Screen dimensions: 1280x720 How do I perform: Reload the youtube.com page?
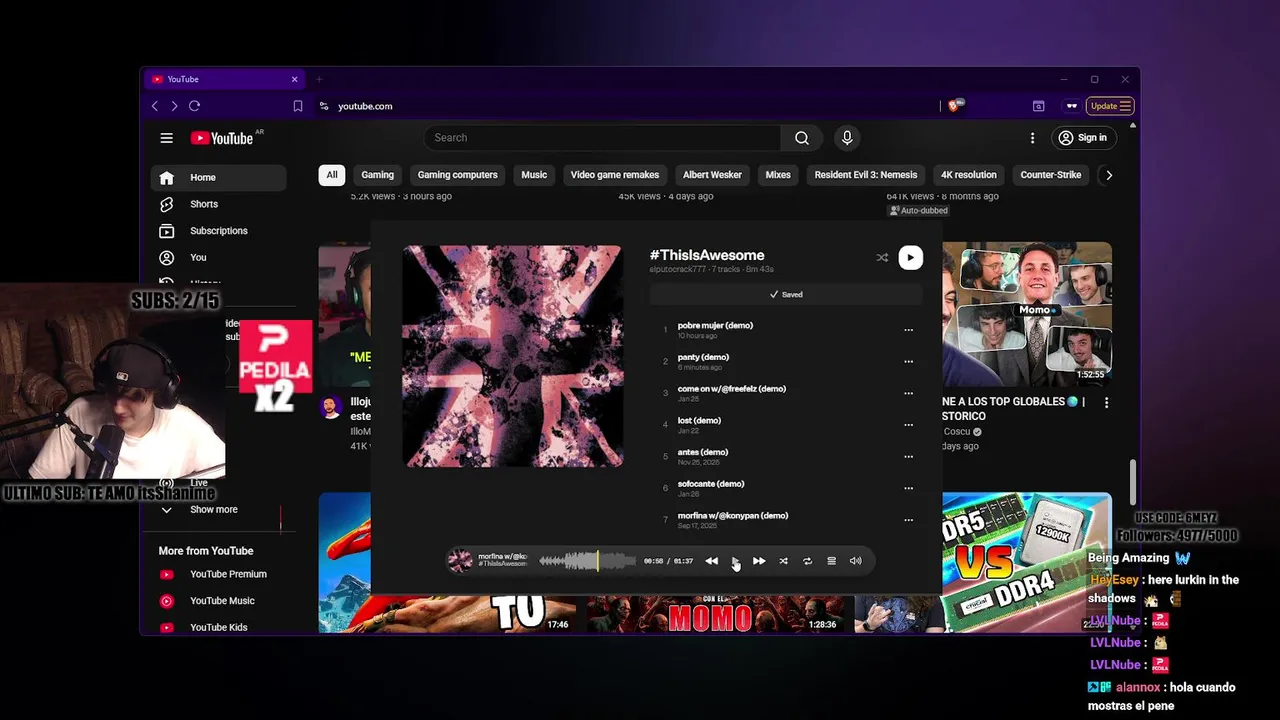[194, 106]
